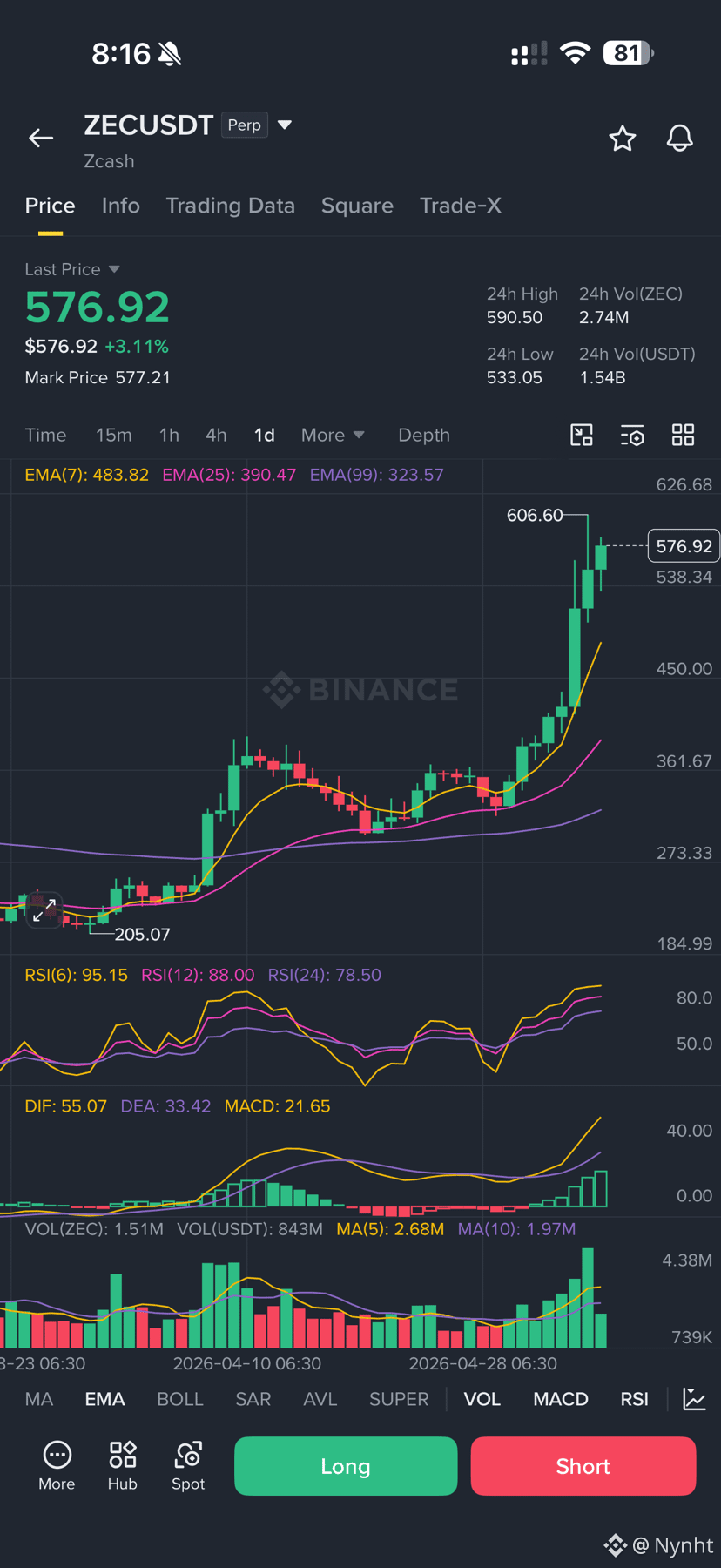
Task: Tap the large 576.92 last price
Action: (x=98, y=308)
